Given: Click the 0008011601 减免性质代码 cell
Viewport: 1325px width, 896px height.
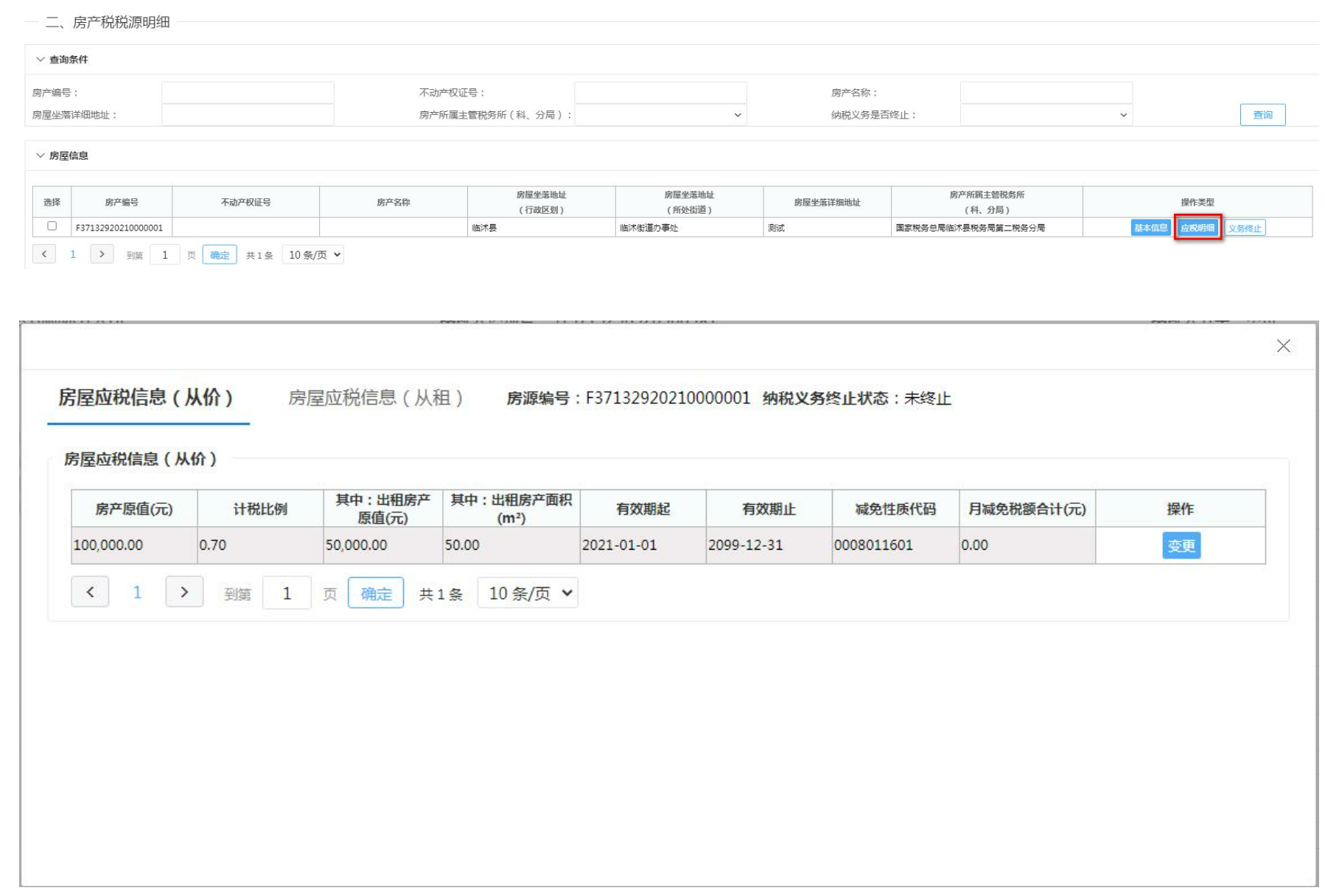Looking at the screenshot, I should coord(895,545).
